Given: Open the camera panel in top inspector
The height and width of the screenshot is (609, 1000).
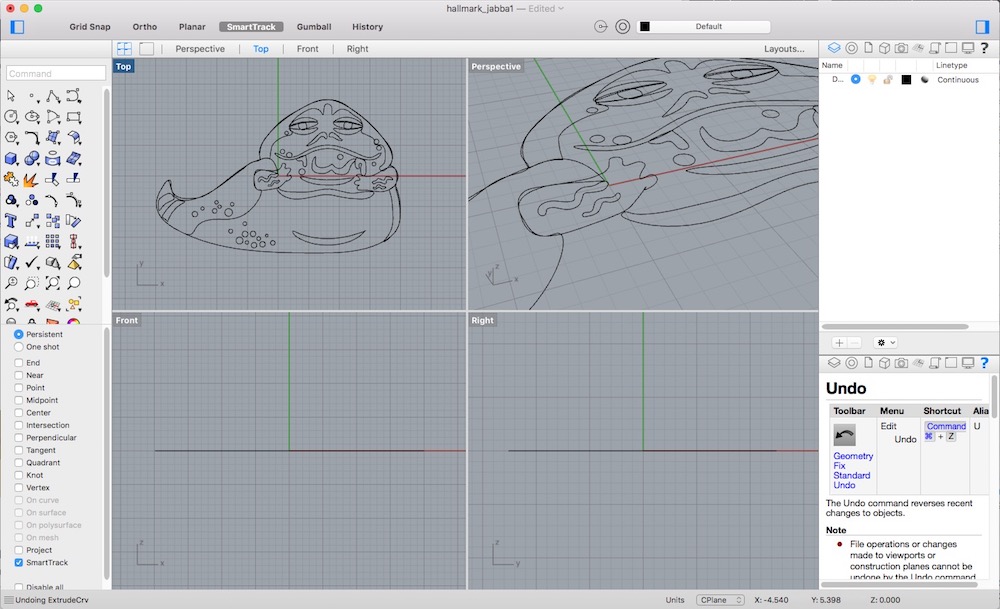Looking at the screenshot, I should (901, 47).
